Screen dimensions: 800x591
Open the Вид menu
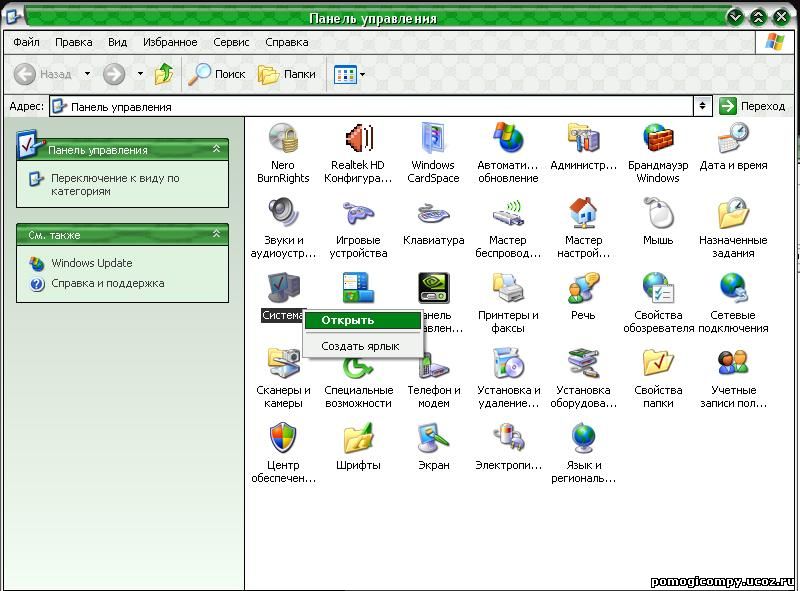point(117,42)
